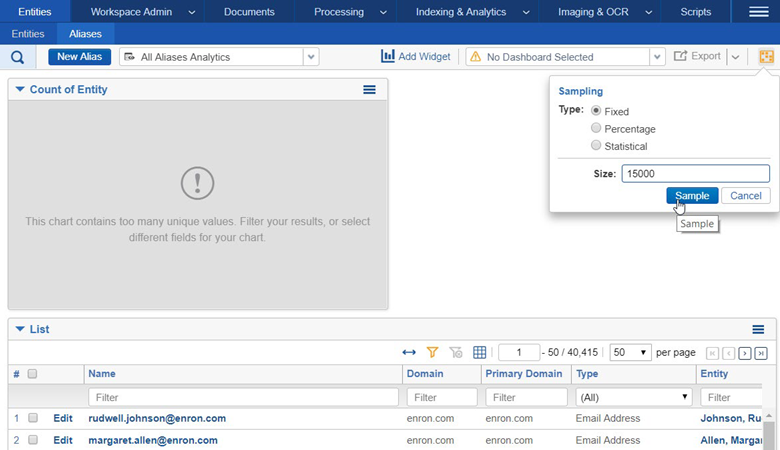Screen dimensions: 780x450
Task: Click the clear all filters icon
Action: 456,353
